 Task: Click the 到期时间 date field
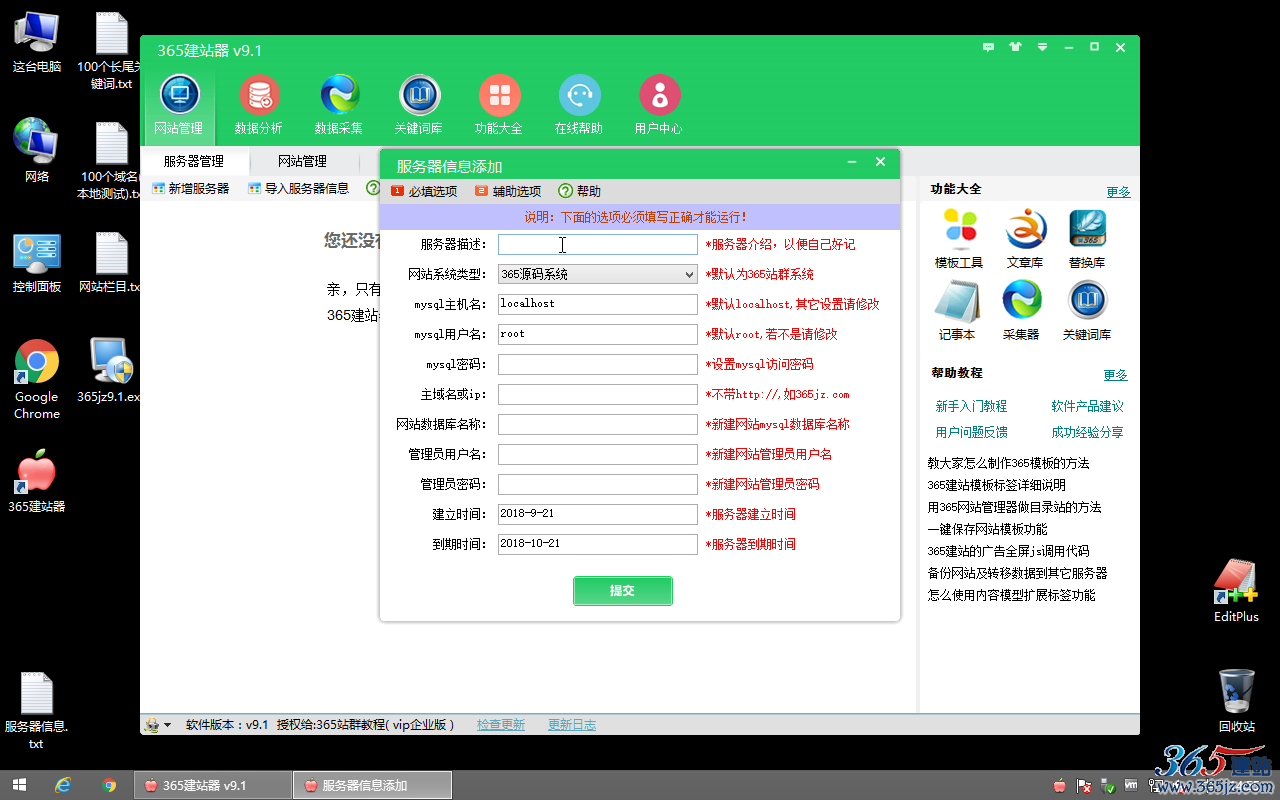[x=598, y=544]
